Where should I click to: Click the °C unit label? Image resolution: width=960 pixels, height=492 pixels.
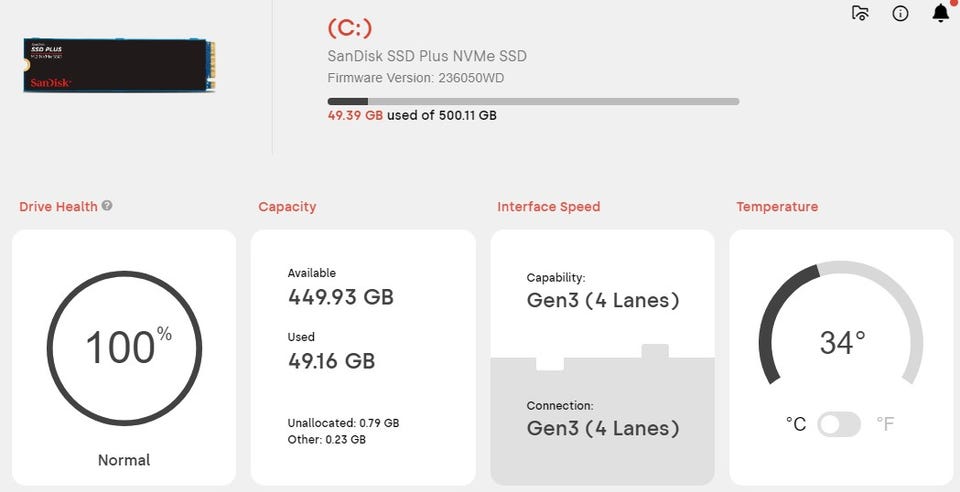795,424
